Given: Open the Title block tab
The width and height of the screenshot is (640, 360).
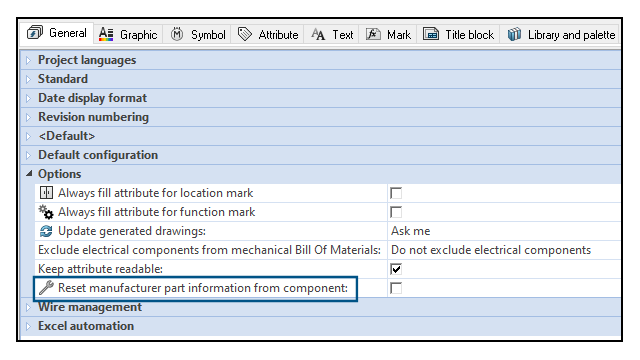Looking at the screenshot, I should [458, 34].
